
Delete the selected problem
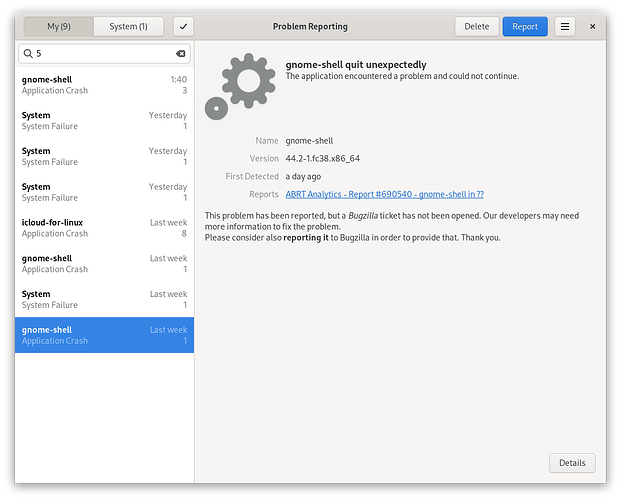(476, 26)
